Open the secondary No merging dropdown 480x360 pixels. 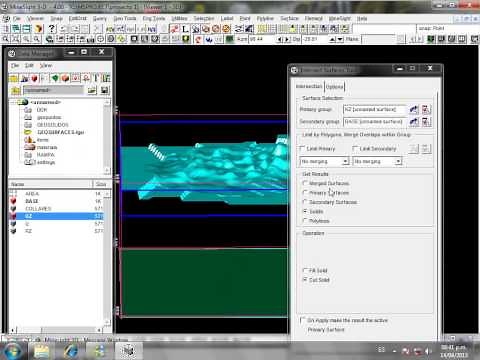[398, 161]
